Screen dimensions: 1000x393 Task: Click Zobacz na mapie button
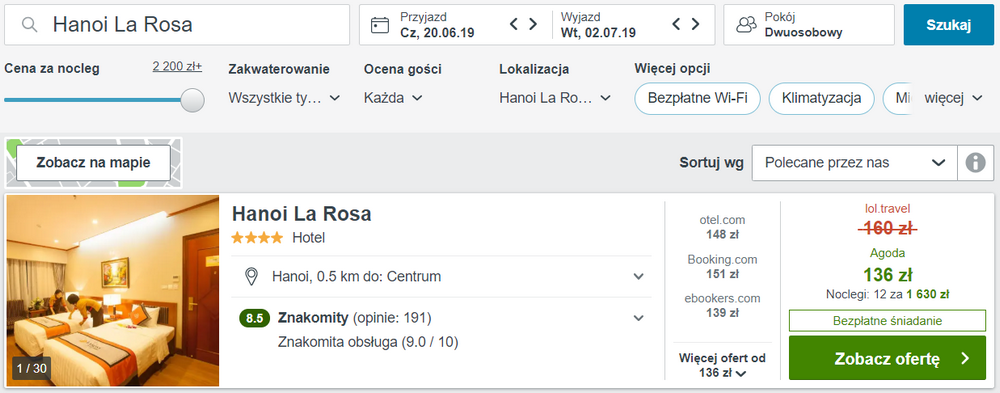[x=93, y=163]
